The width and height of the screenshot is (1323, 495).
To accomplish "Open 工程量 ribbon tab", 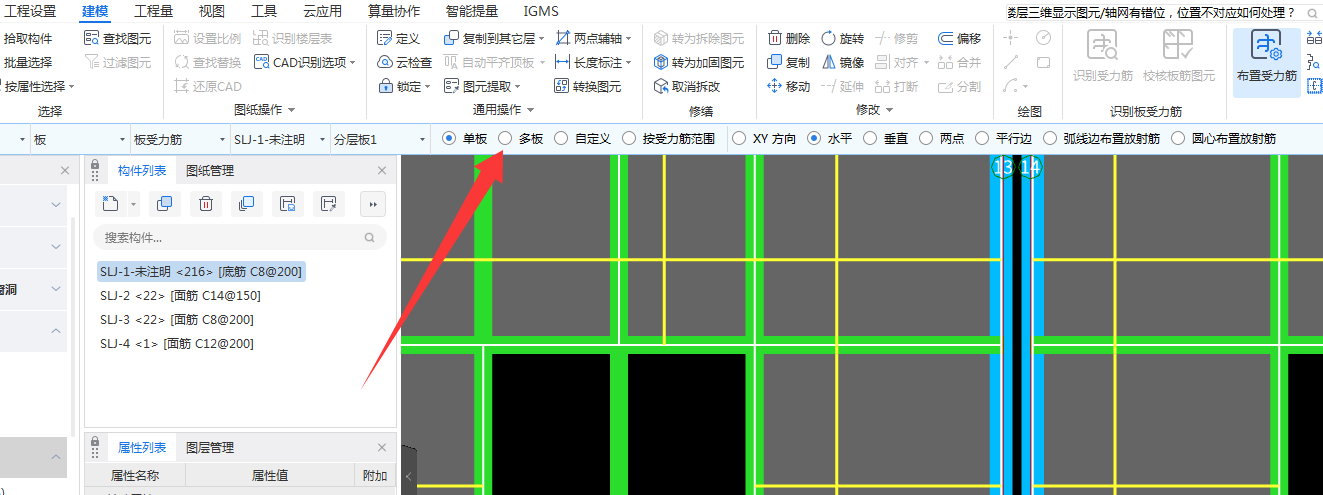I will [153, 12].
